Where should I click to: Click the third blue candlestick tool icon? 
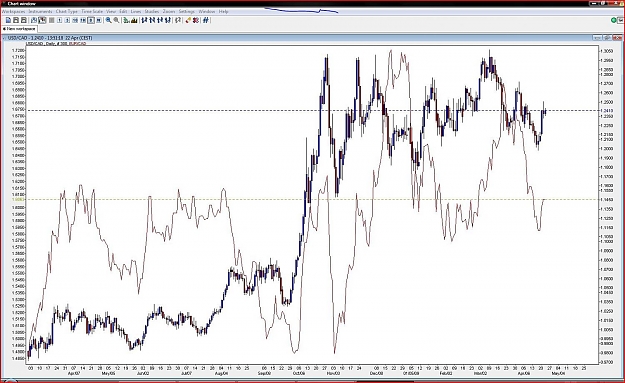160,20
